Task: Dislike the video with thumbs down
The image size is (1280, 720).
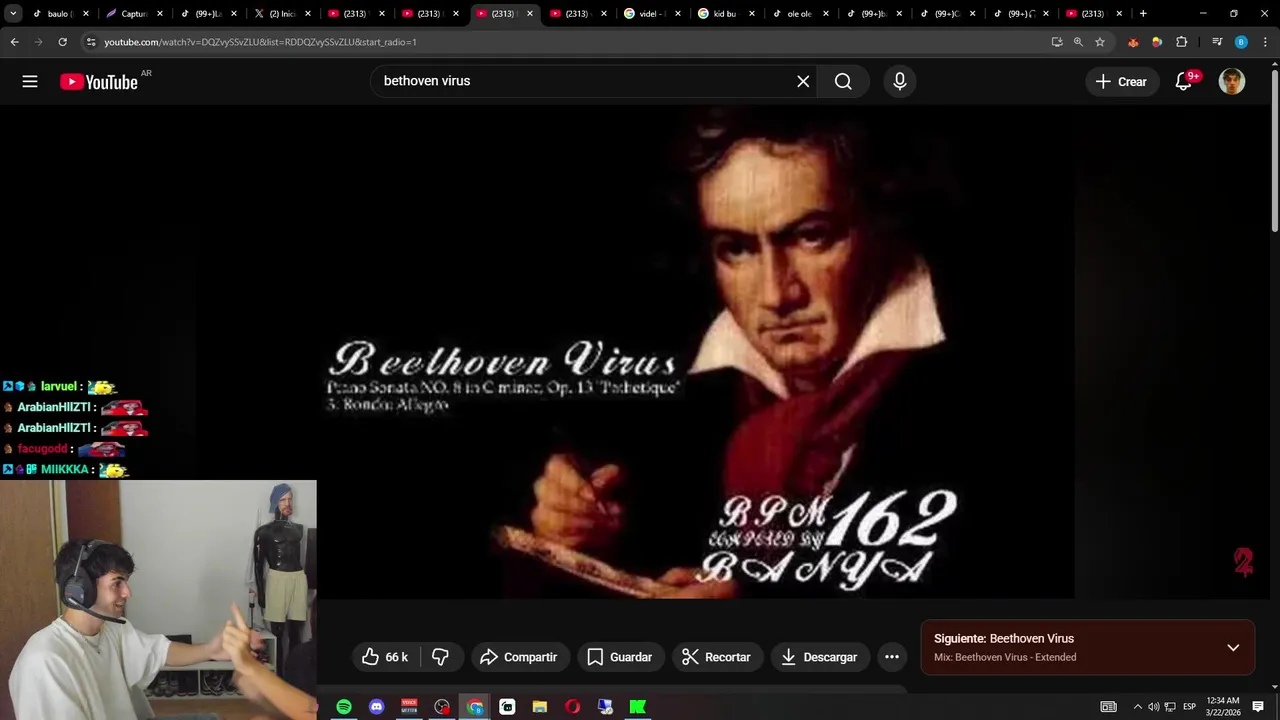Action: [440, 657]
